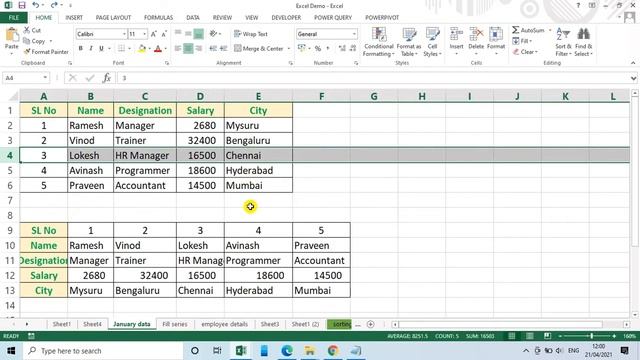Toggle align left
The height and width of the screenshot is (360, 640).
tap(178, 49)
